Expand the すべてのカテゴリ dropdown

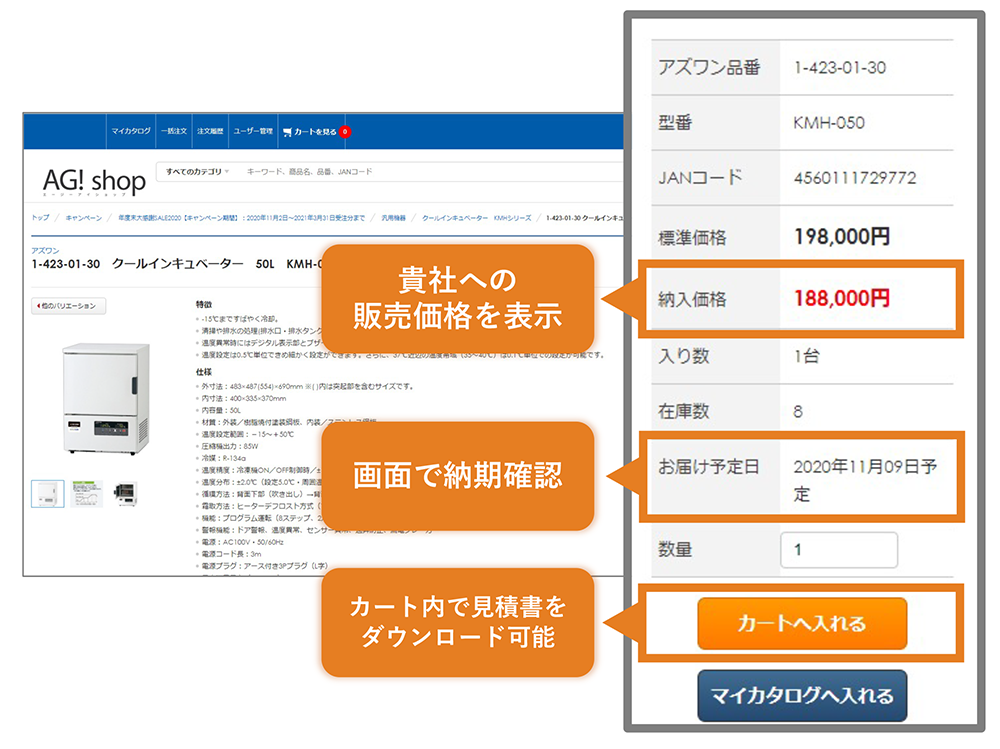pyautogui.click(x=197, y=172)
